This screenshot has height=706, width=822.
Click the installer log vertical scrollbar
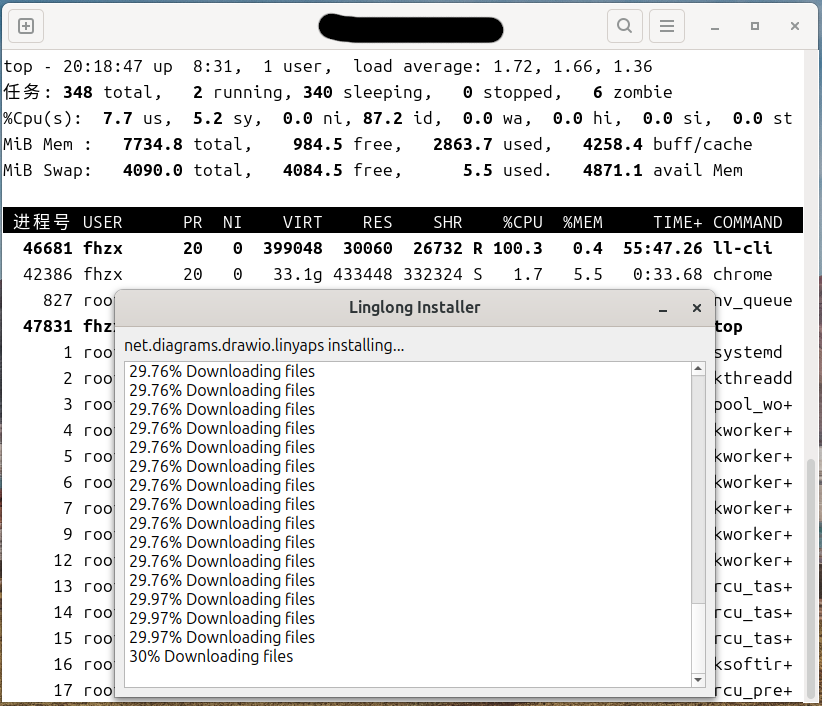(698, 524)
